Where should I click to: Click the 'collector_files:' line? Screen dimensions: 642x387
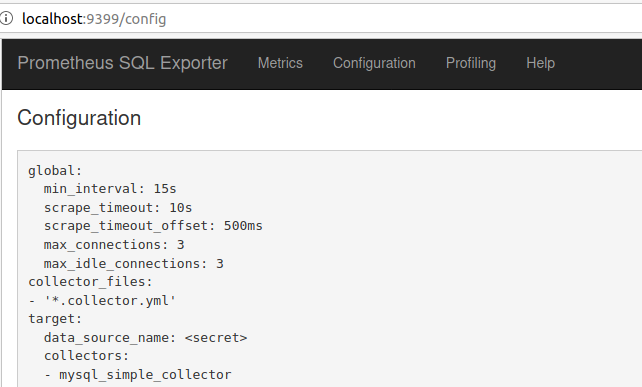[90, 282]
